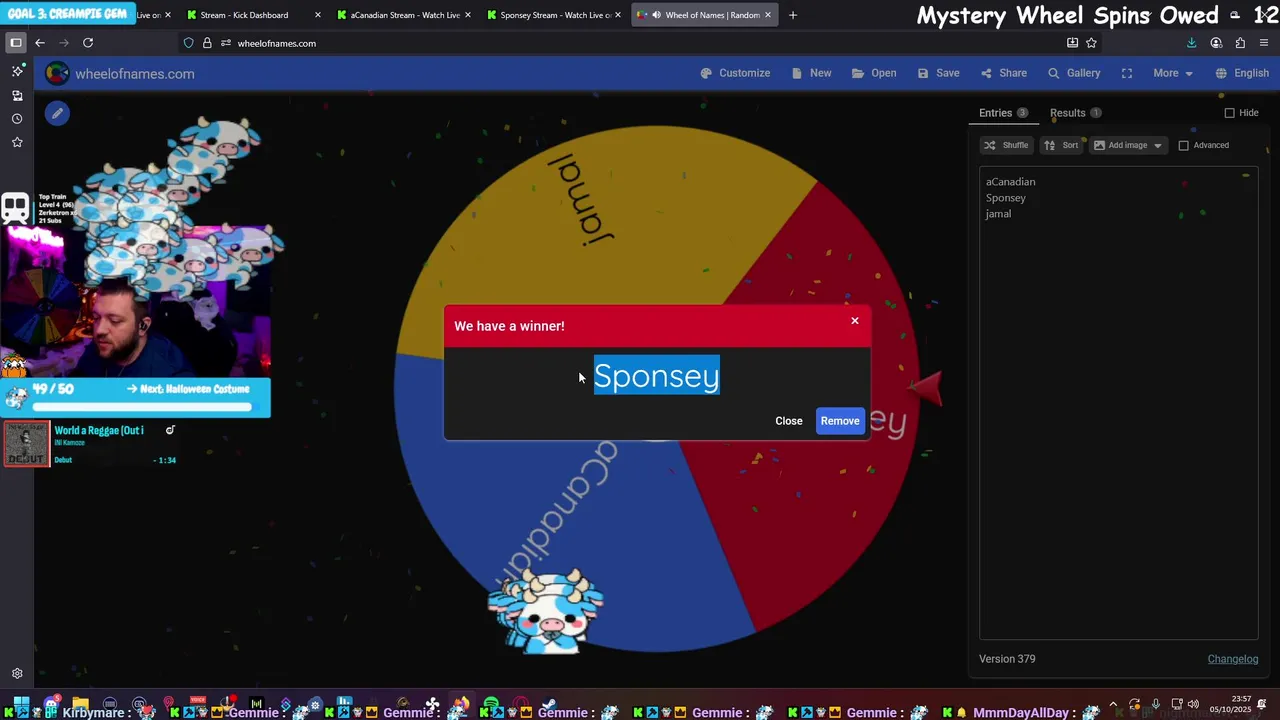Show hidden system tray icons
The height and width of the screenshot is (720, 1280).
[1113, 704]
